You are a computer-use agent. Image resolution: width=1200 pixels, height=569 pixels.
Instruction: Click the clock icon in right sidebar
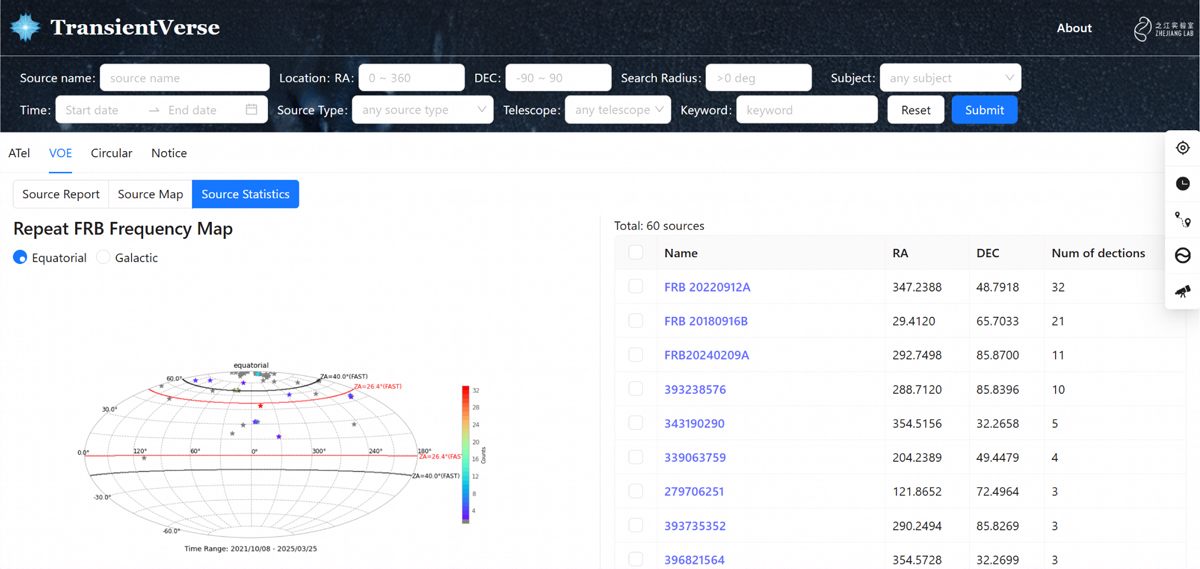(x=1183, y=184)
